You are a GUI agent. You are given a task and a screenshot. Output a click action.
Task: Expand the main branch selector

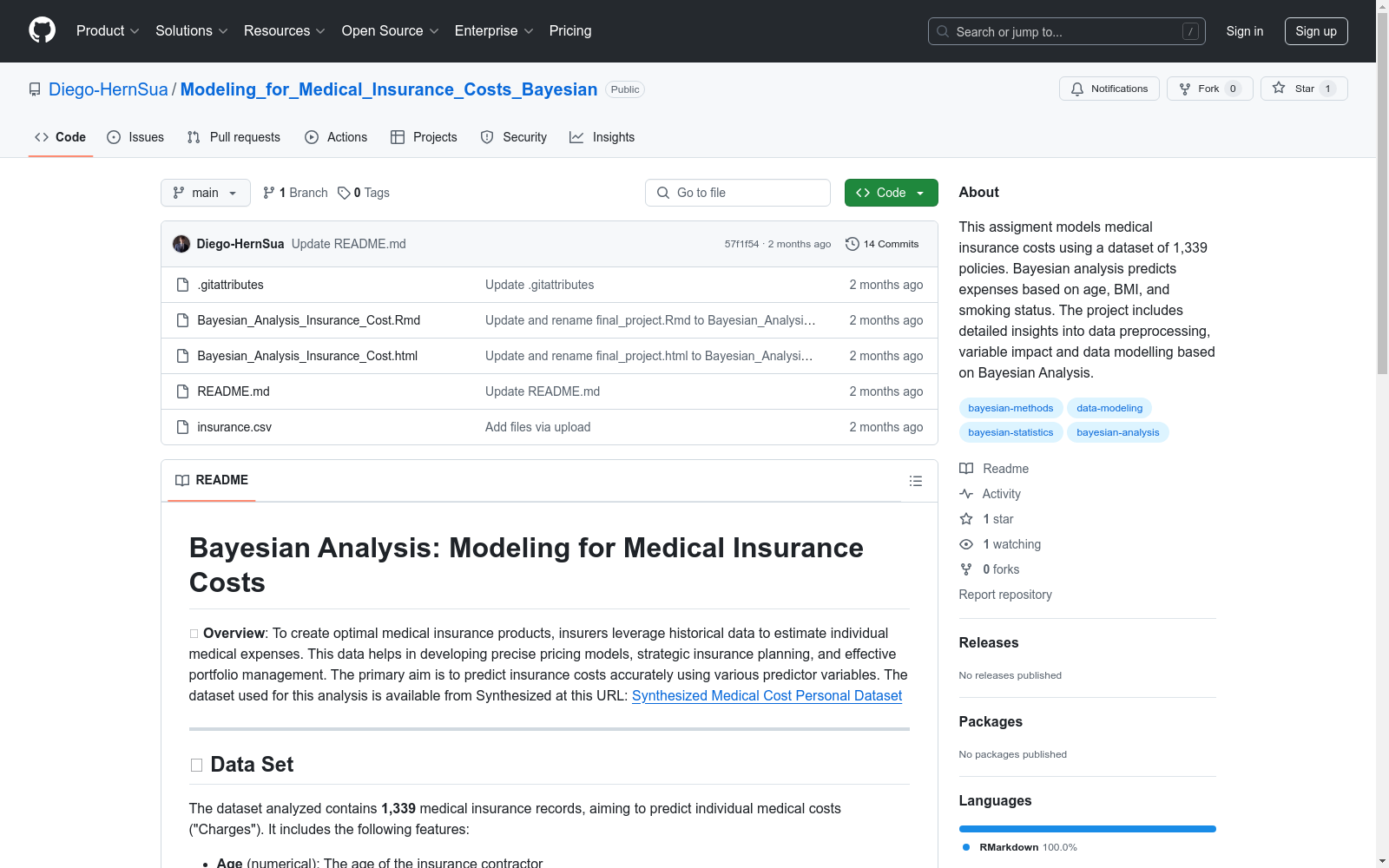tap(205, 192)
